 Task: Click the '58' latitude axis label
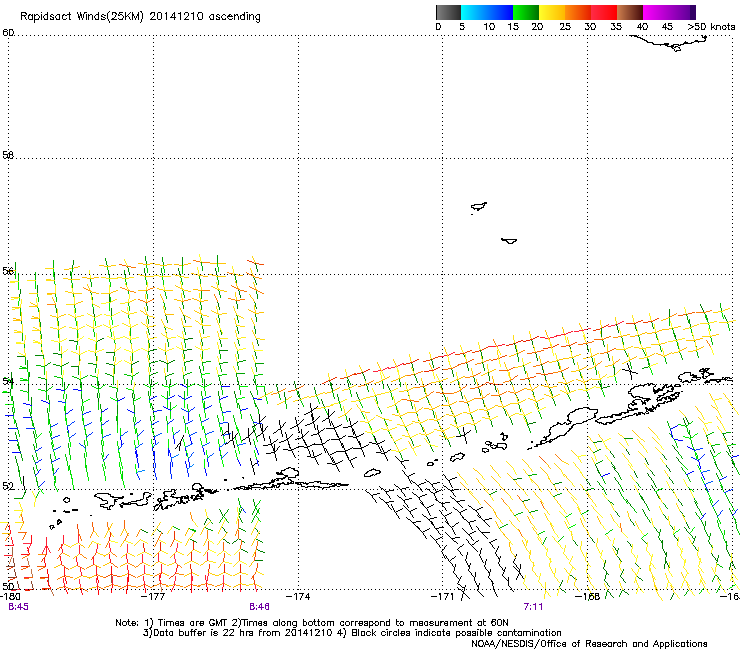pos(8,155)
